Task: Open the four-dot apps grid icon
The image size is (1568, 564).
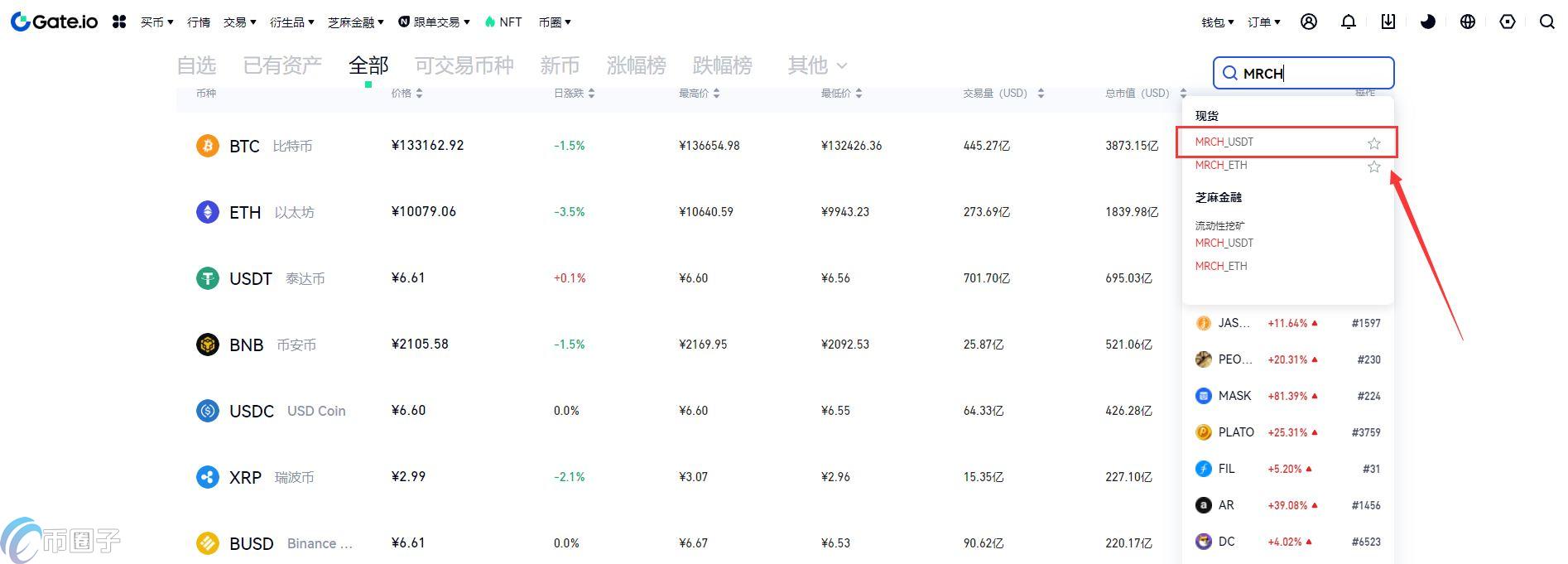Action: click(119, 22)
